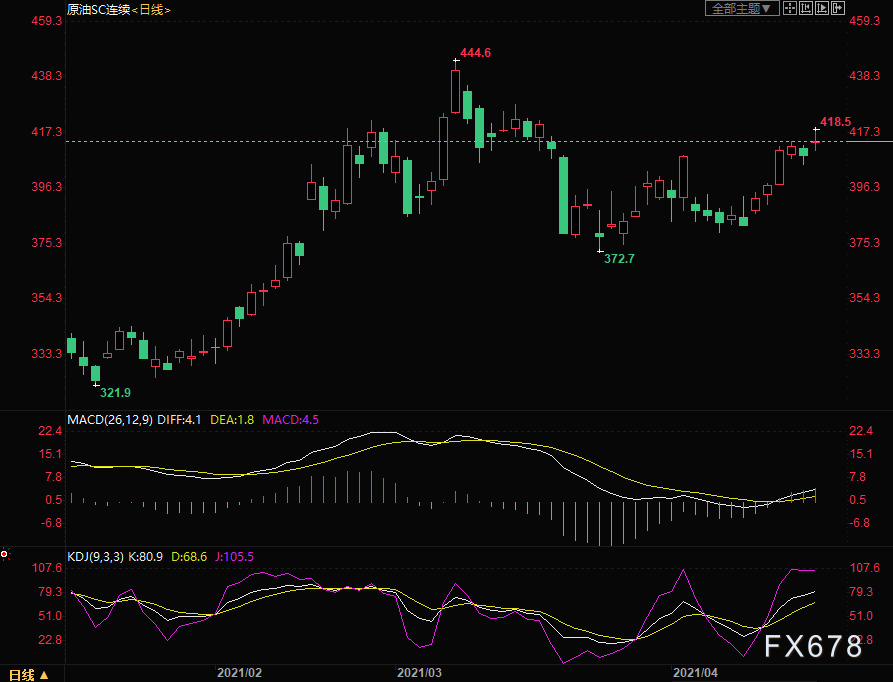Click the 2021/03 date on time axis
Image resolution: width=893 pixels, height=682 pixels.
coord(420,673)
